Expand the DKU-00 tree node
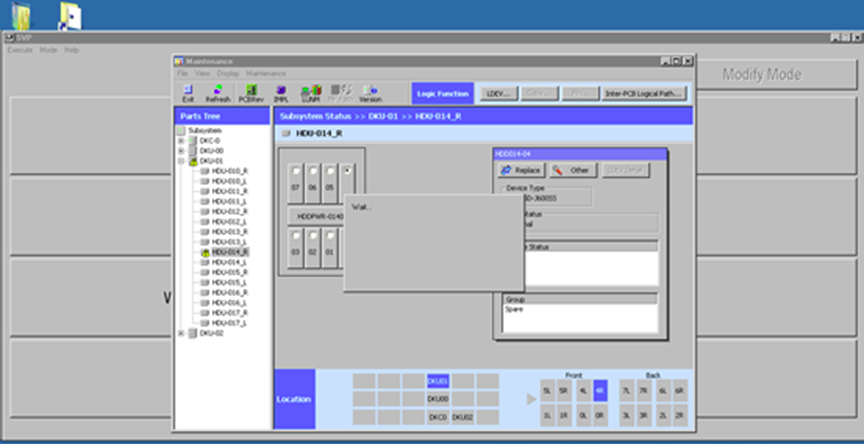This screenshot has width=864, height=444. 181,151
